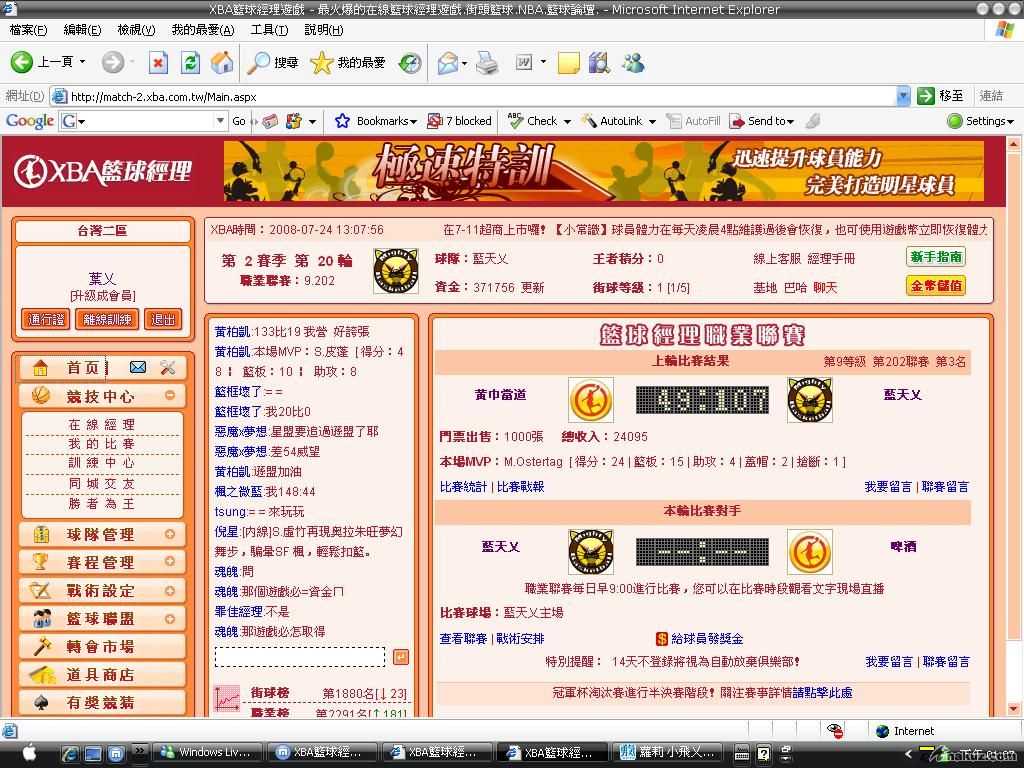Screen dimensions: 1024x768
Task: Open the 說明(H) menu
Action: pyautogui.click(x=324, y=30)
